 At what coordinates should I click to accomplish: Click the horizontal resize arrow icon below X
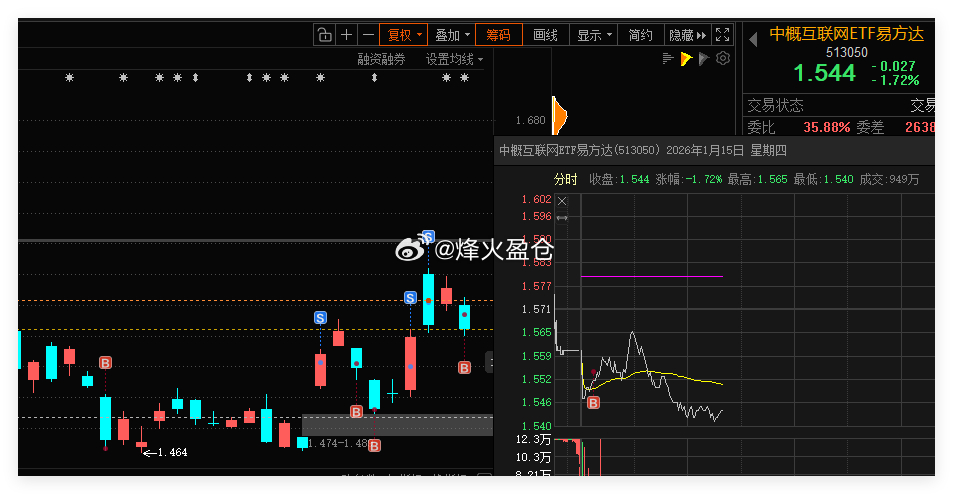pyautogui.click(x=562, y=218)
